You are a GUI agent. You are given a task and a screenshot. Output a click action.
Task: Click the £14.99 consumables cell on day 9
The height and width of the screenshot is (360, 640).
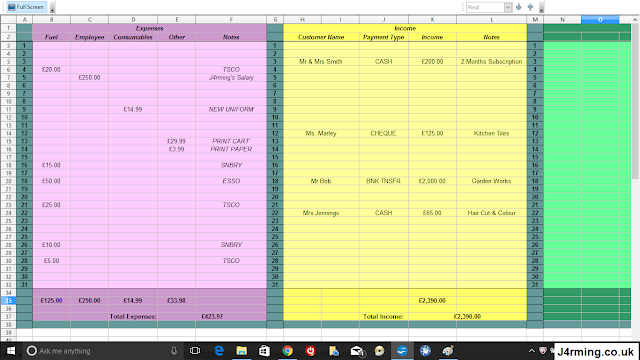[133, 109]
